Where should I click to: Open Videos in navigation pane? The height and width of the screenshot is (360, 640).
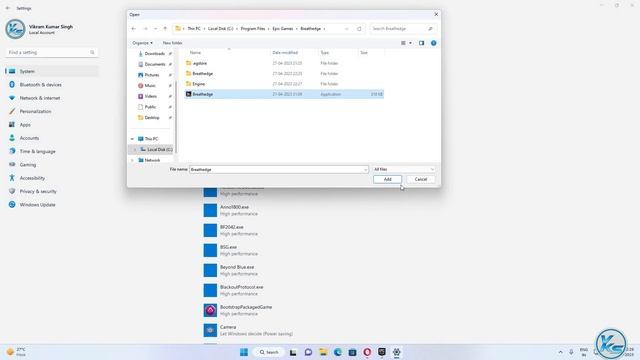point(150,96)
